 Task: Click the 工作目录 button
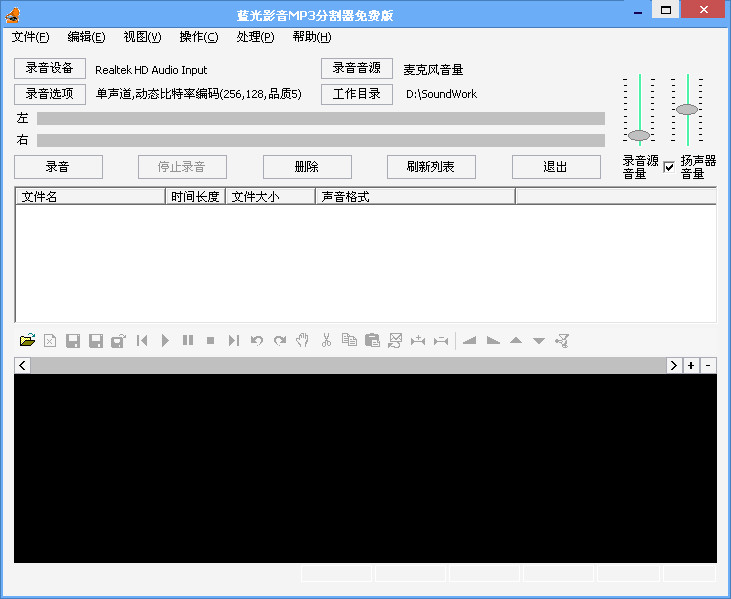[357, 94]
